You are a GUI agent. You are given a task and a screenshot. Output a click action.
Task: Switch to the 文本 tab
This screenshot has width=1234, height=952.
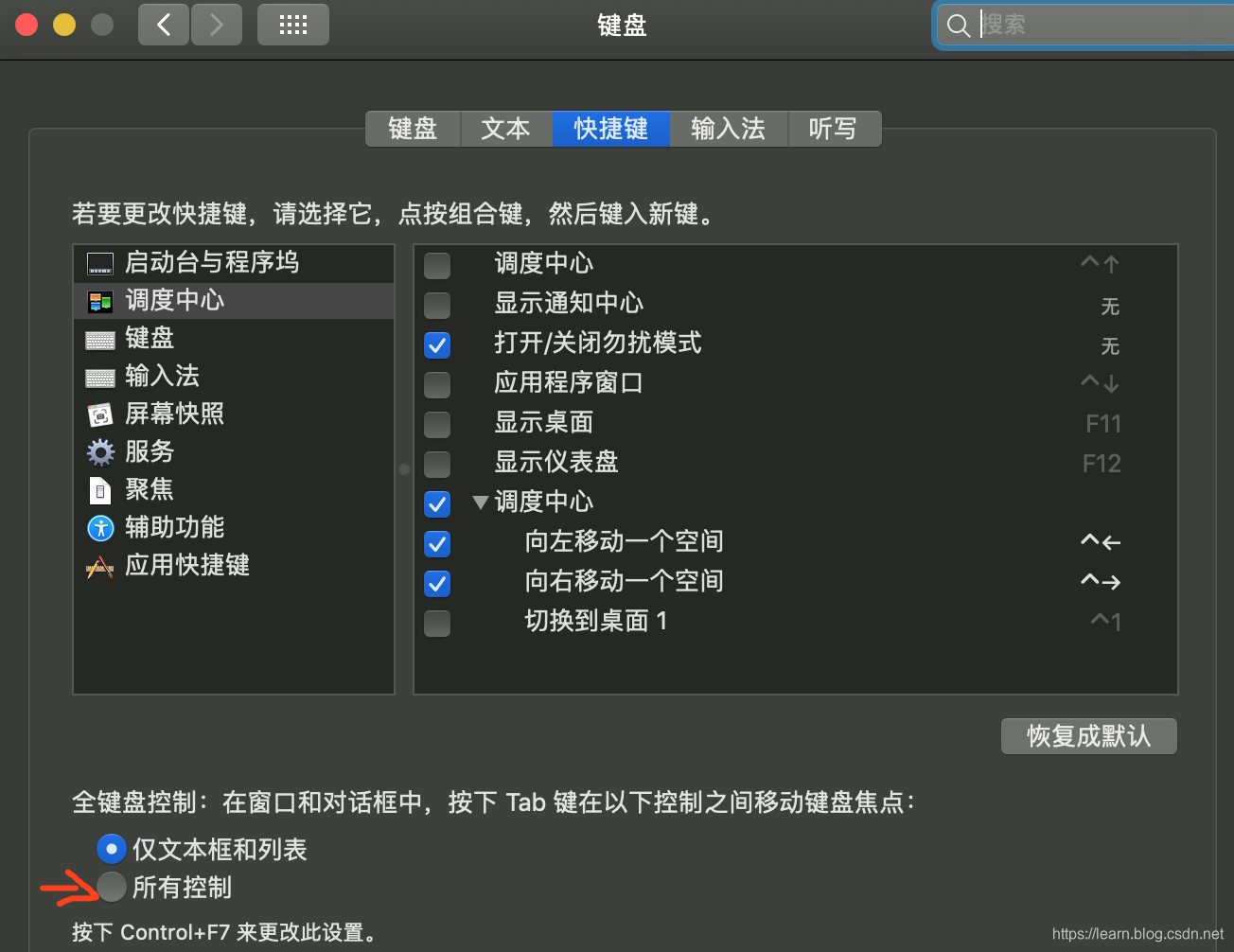click(505, 129)
